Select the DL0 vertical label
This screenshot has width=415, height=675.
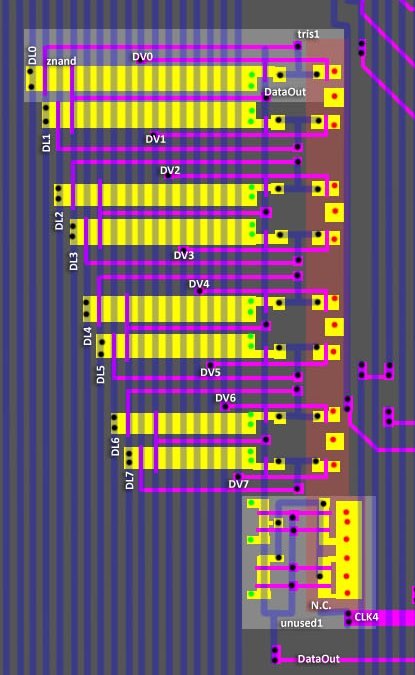33,56
